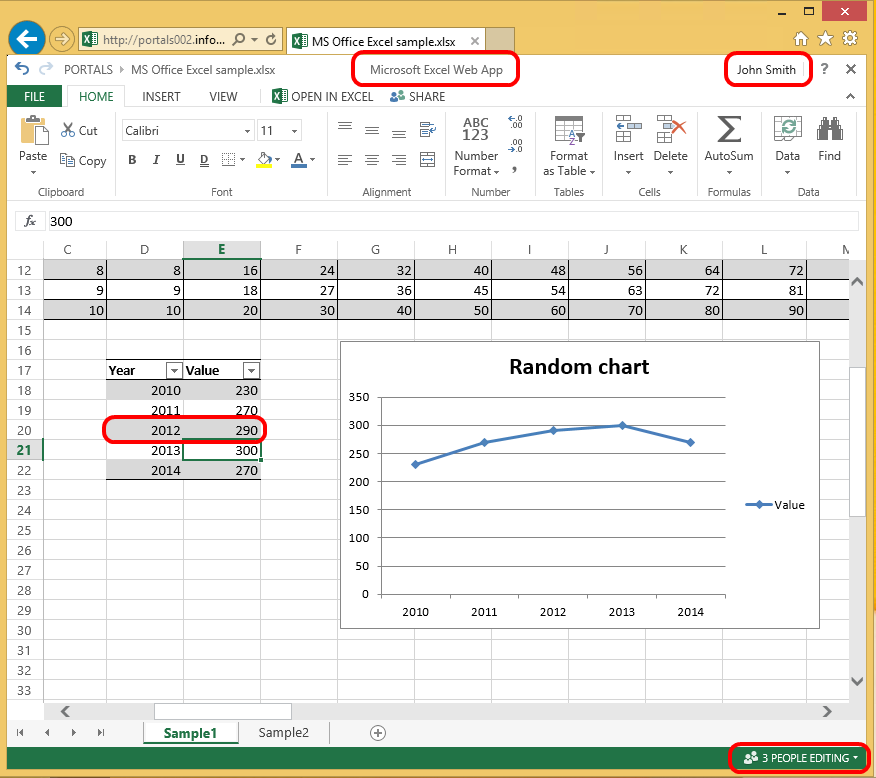Click the John Smith user name
This screenshot has height=778, width=876.
[x=766, y=70]
